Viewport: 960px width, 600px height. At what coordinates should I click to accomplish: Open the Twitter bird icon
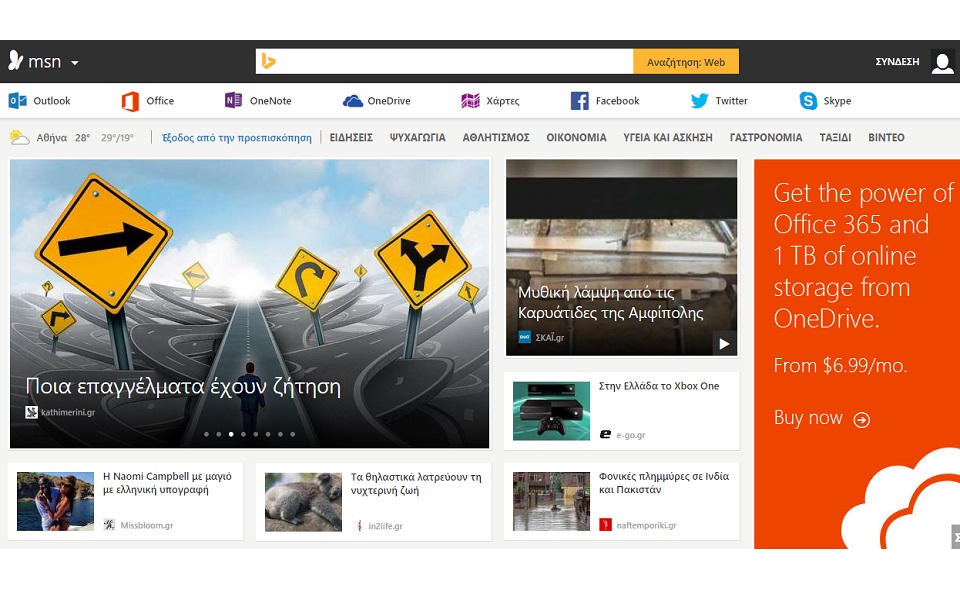[x=699, y=101]
